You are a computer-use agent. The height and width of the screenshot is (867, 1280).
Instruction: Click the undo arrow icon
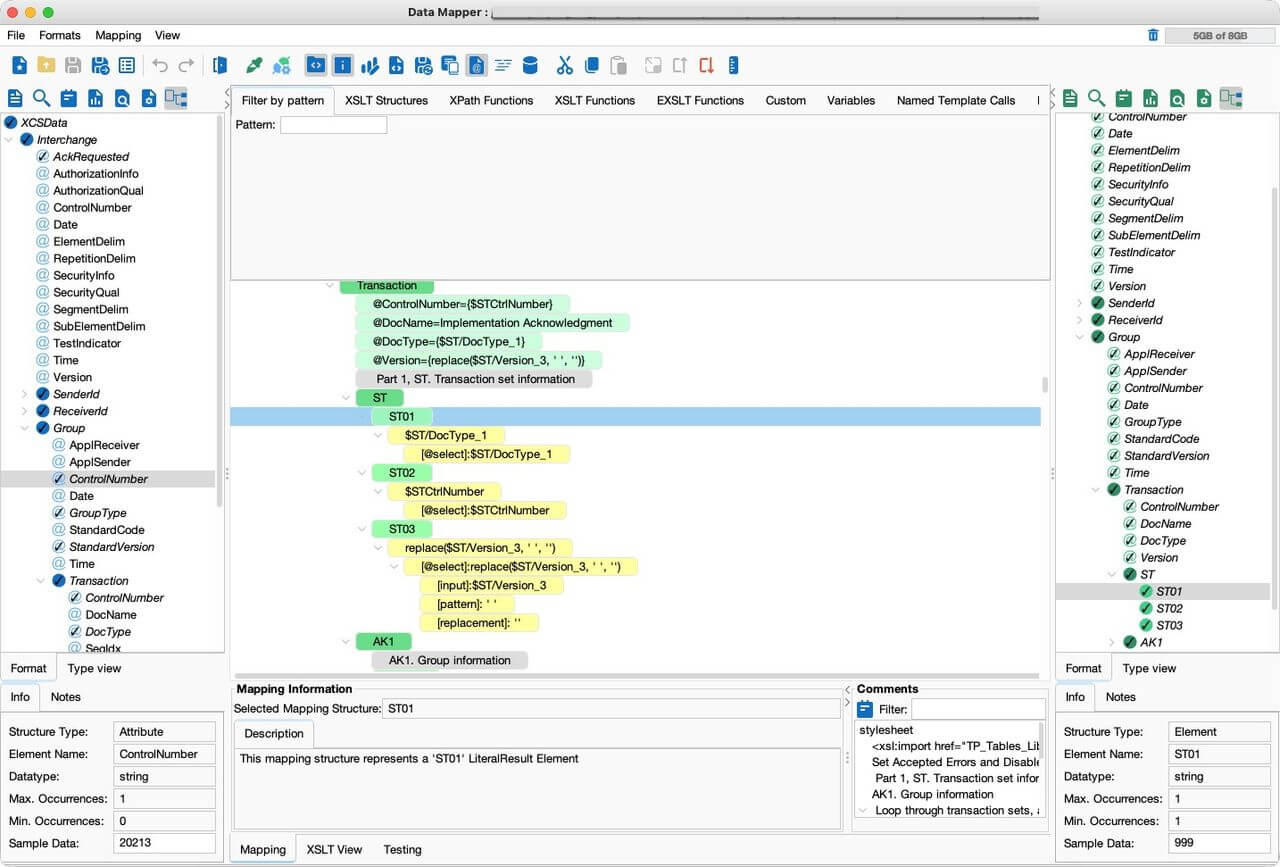click(159, 65)
